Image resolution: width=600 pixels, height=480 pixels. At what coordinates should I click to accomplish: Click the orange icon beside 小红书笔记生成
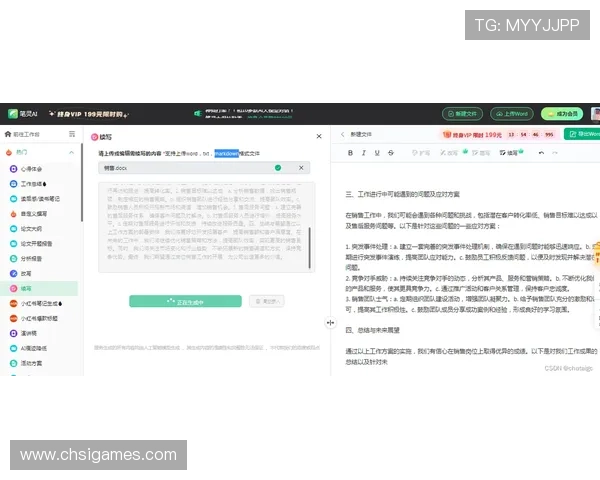click(x=13, y=303)
